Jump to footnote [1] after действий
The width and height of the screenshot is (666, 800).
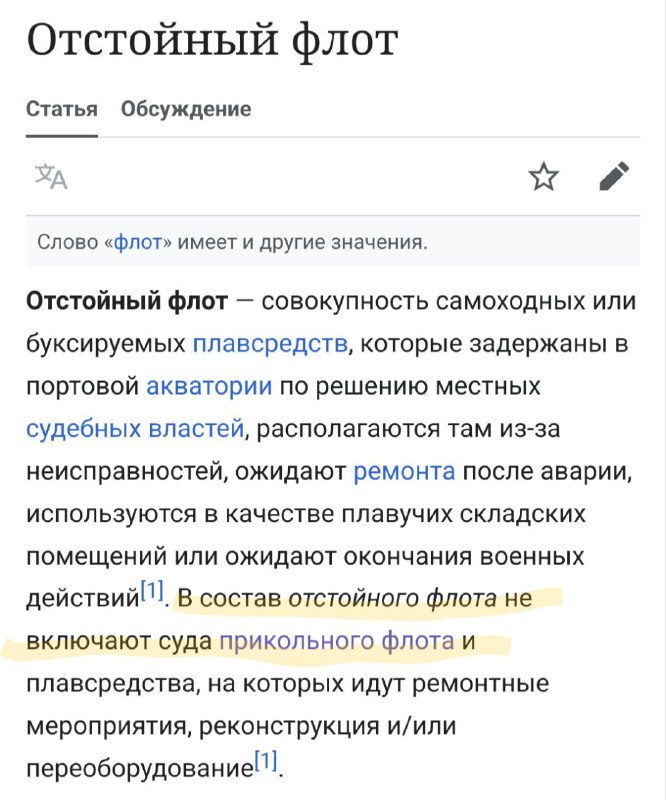point(152,591)
